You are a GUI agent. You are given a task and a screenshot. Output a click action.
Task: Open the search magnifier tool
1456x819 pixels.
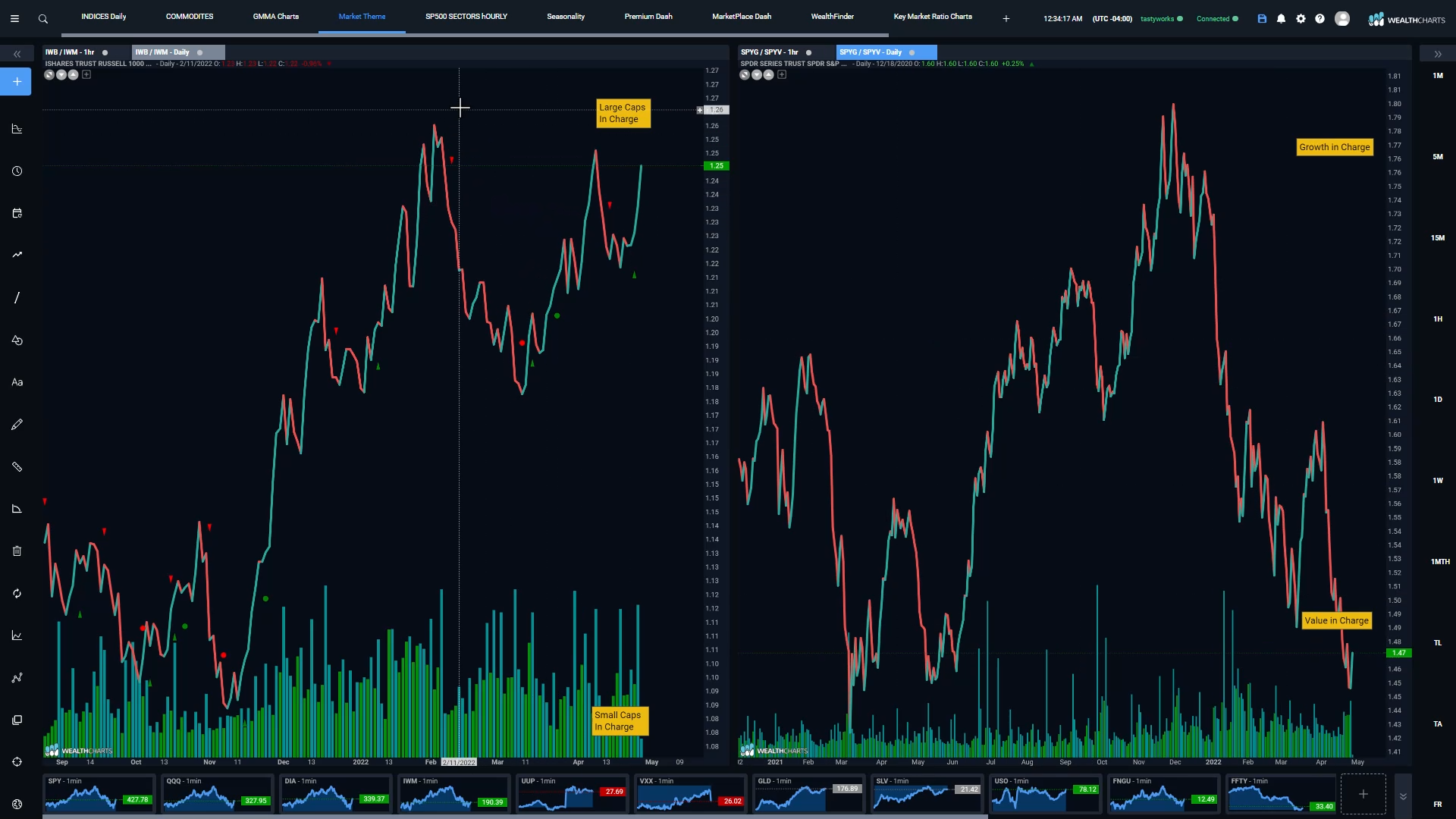tap(43, 19)
